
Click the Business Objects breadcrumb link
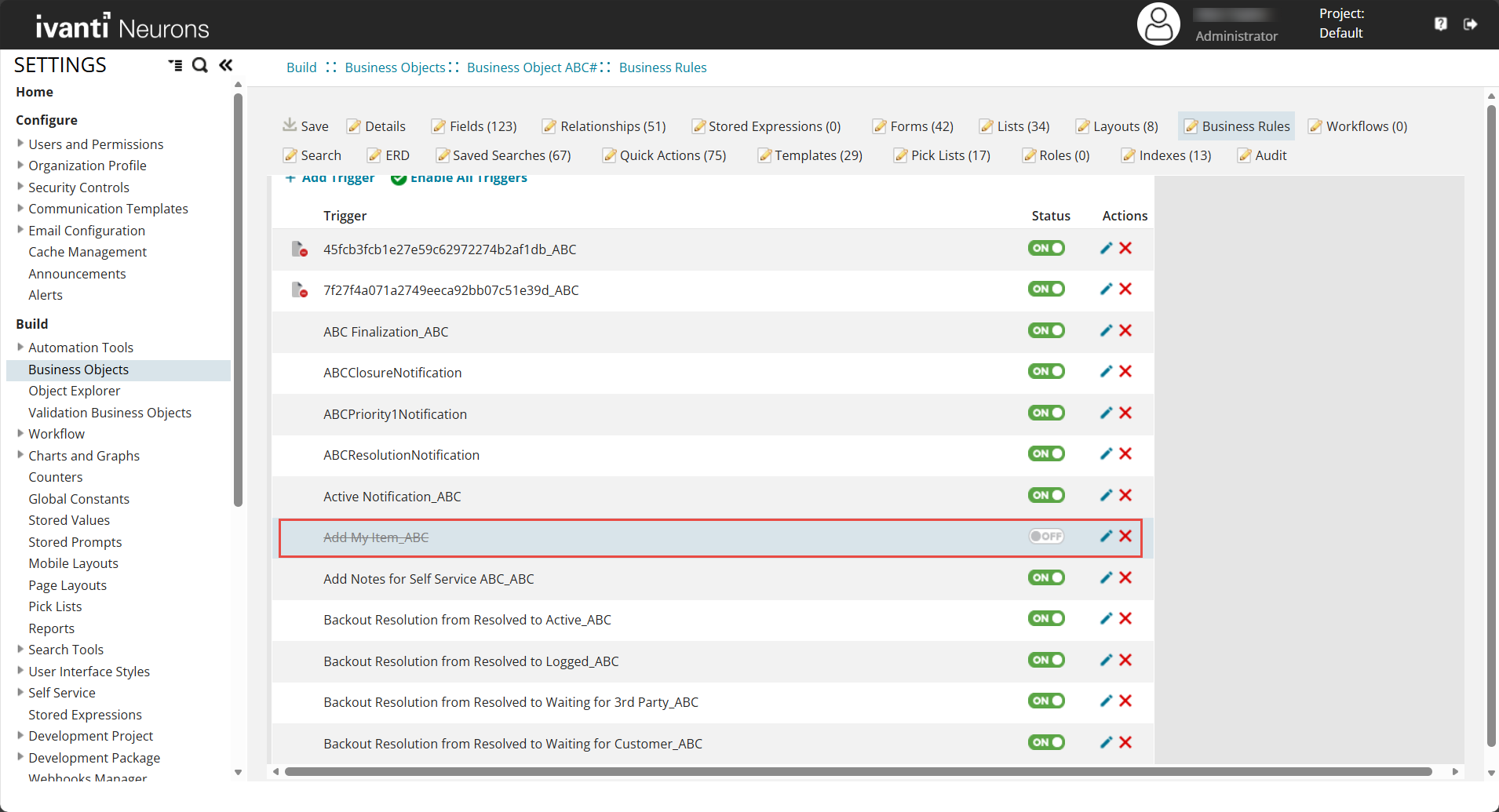tap(395, 67)
